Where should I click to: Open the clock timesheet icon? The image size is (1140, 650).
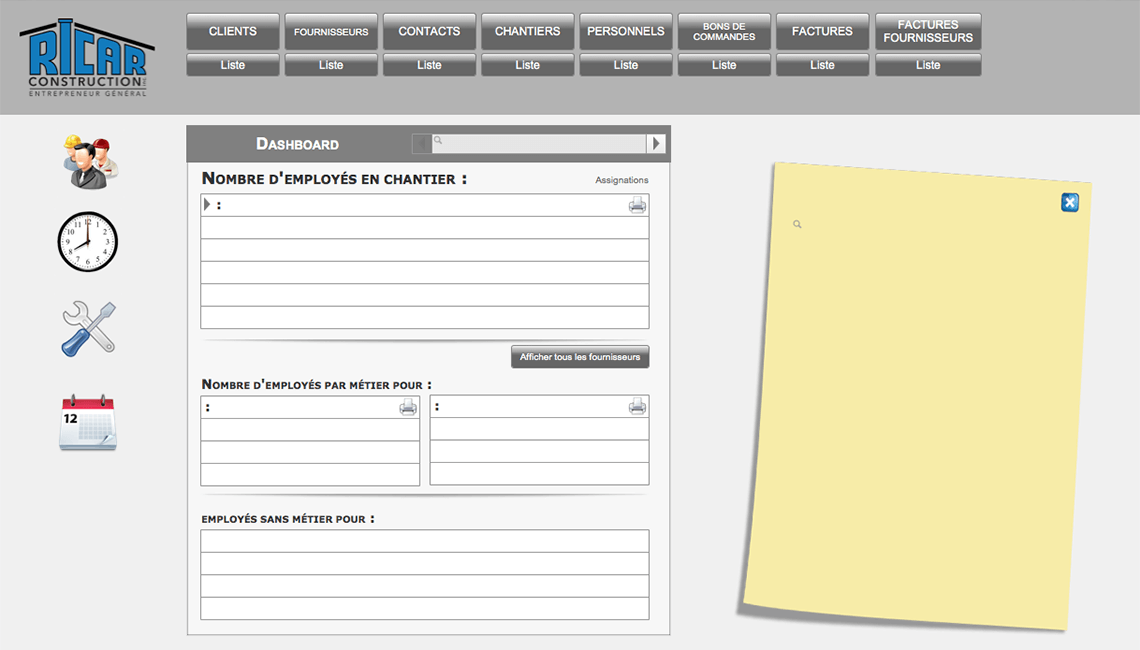[87, 242]
